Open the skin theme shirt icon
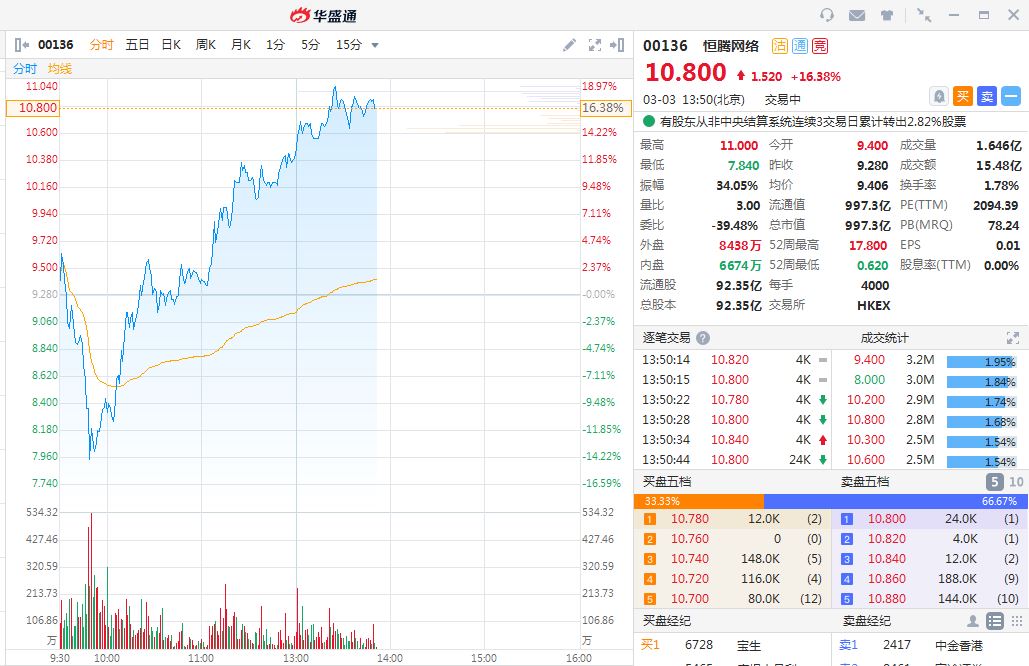 [887, 15]
